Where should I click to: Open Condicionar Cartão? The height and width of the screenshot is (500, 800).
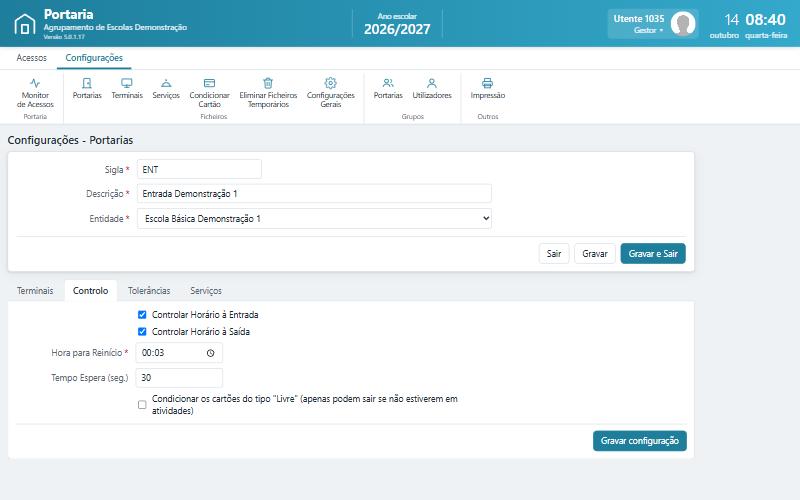(x=209, y=93)
